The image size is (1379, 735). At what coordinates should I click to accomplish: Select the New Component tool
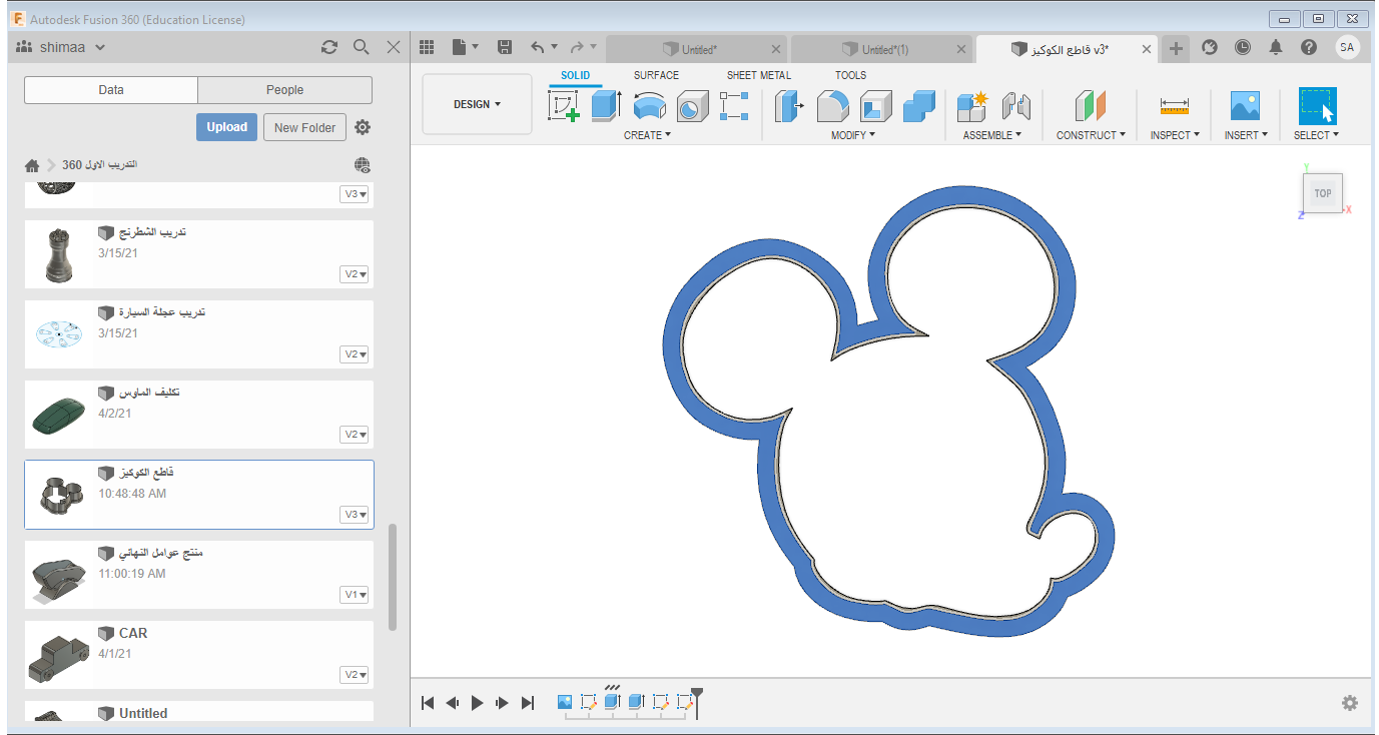[972, 106]
